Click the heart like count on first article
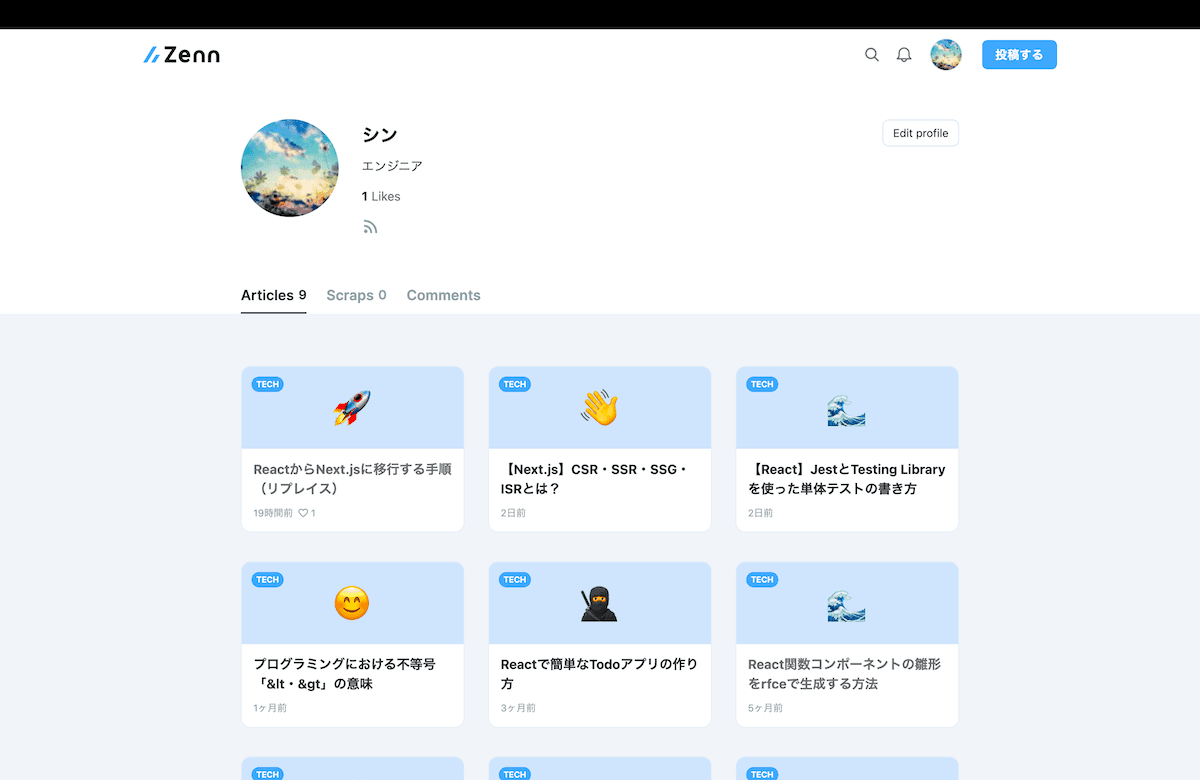 (307, 513)
